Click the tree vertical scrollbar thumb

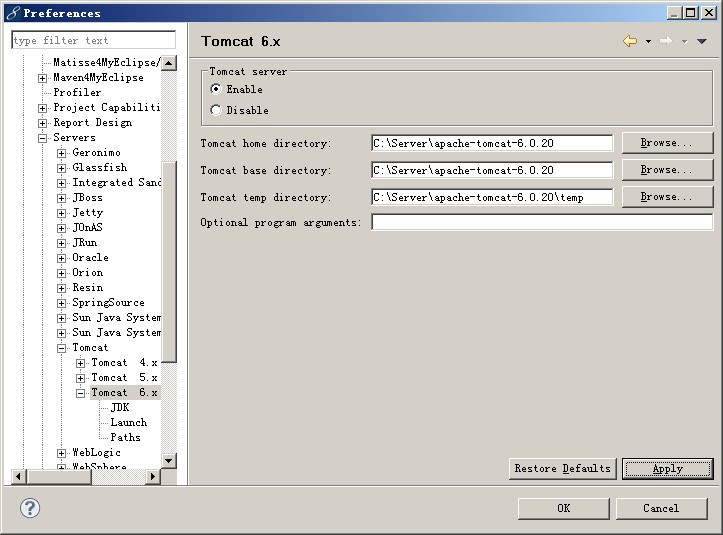point(169,262)
